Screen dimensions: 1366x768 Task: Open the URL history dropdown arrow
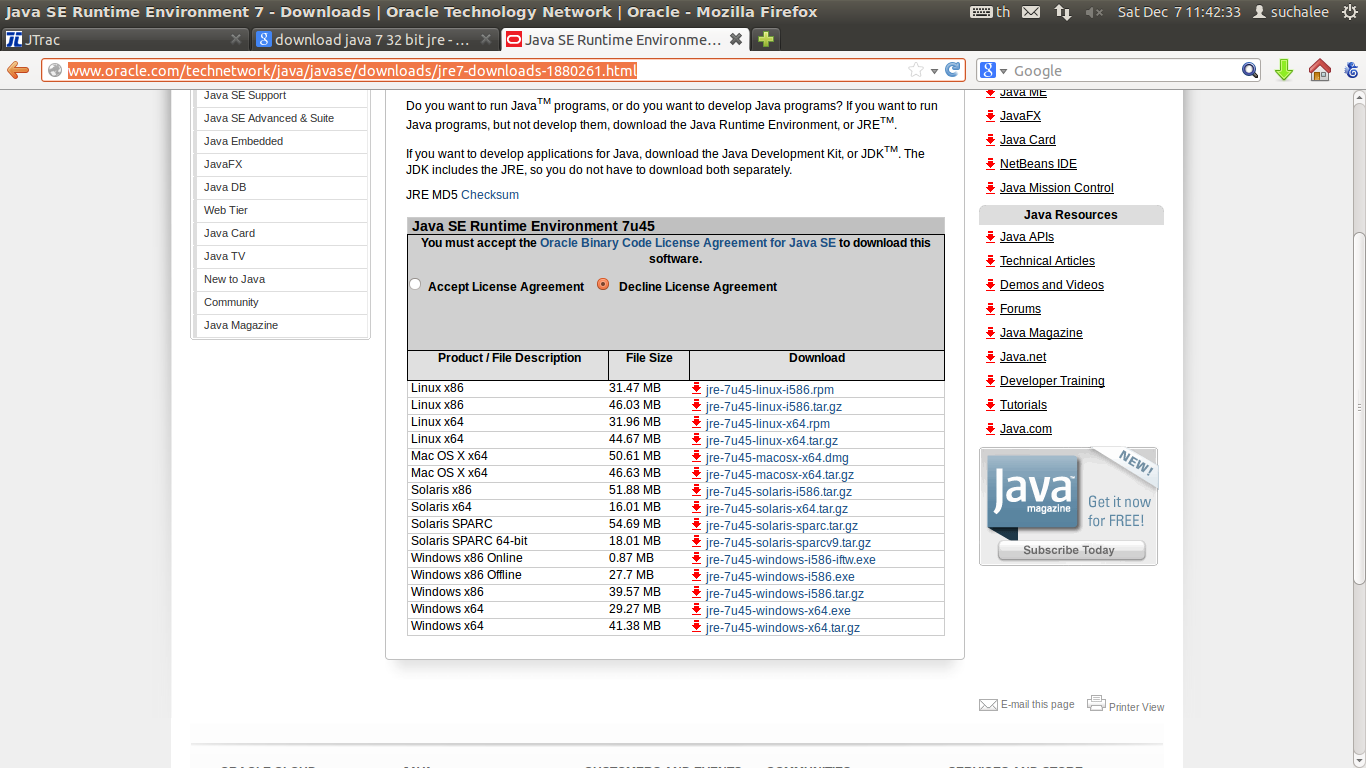pyautogui.click(x=934, y=71)
